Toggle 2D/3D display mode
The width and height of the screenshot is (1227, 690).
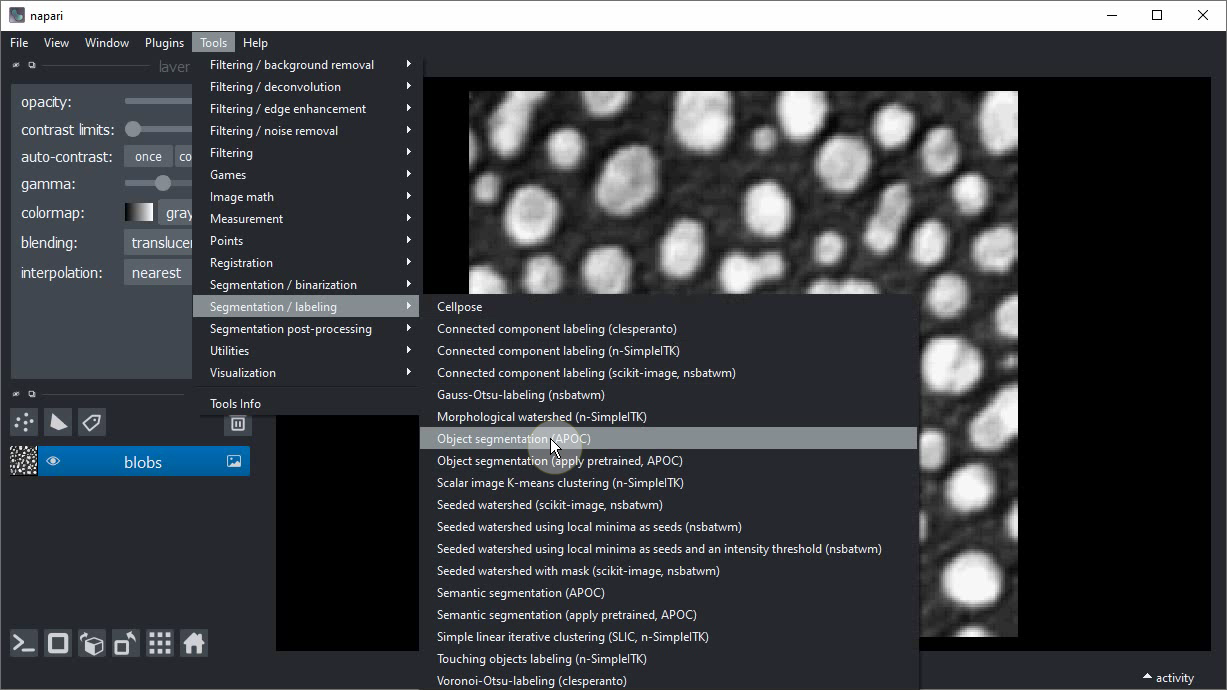[58, 644]
